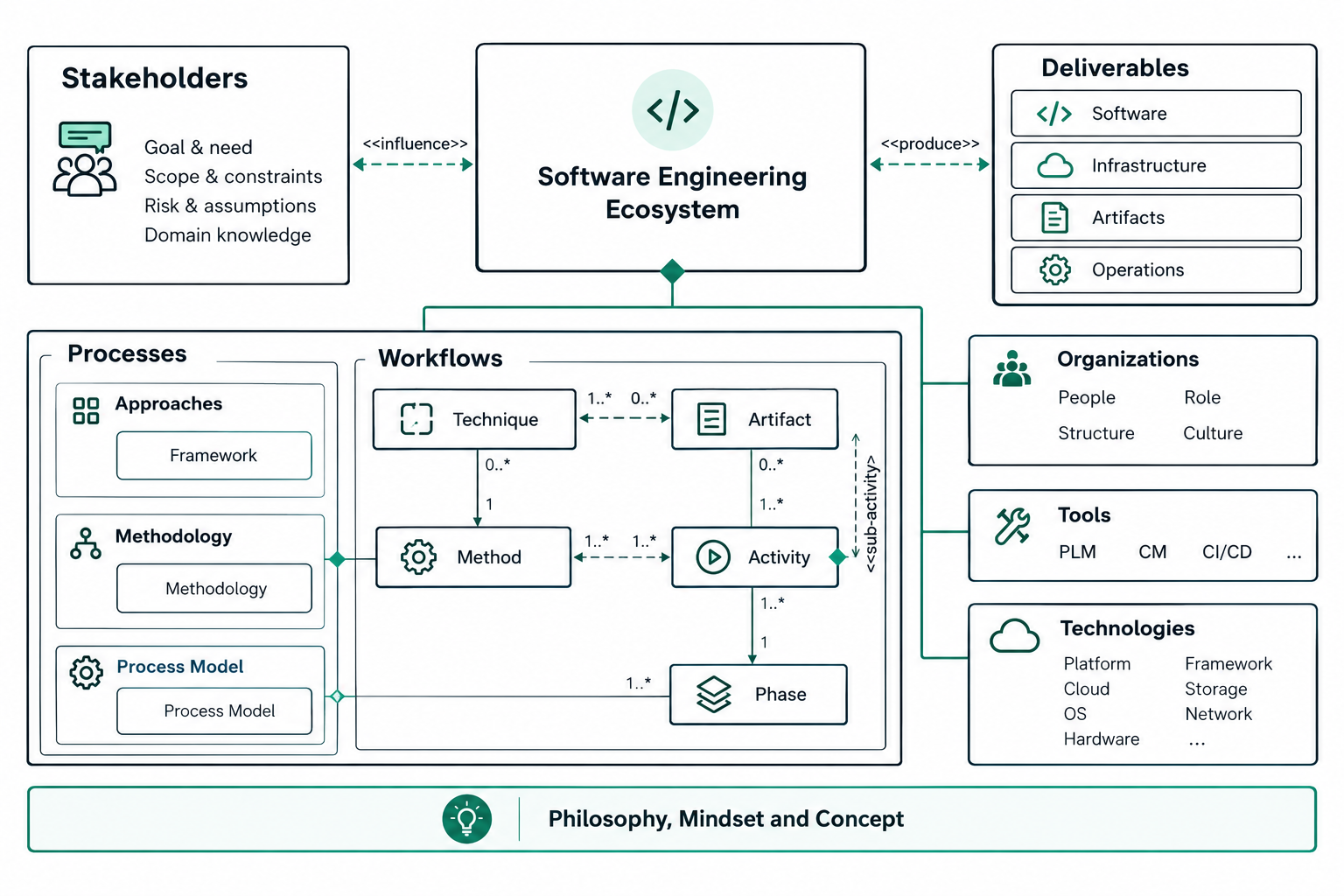Click the "Goal & need" text
Image resolution: width=1344 pixels, height=896 pixels.
pyautogui.click(x=199, y=147)
